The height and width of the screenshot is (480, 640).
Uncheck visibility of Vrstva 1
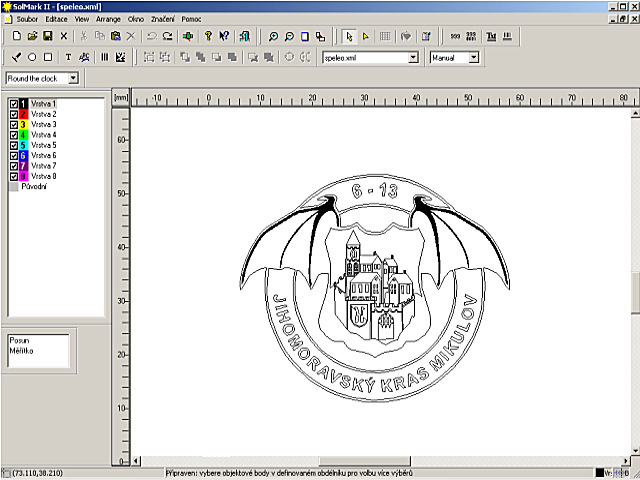click(13, 104)
